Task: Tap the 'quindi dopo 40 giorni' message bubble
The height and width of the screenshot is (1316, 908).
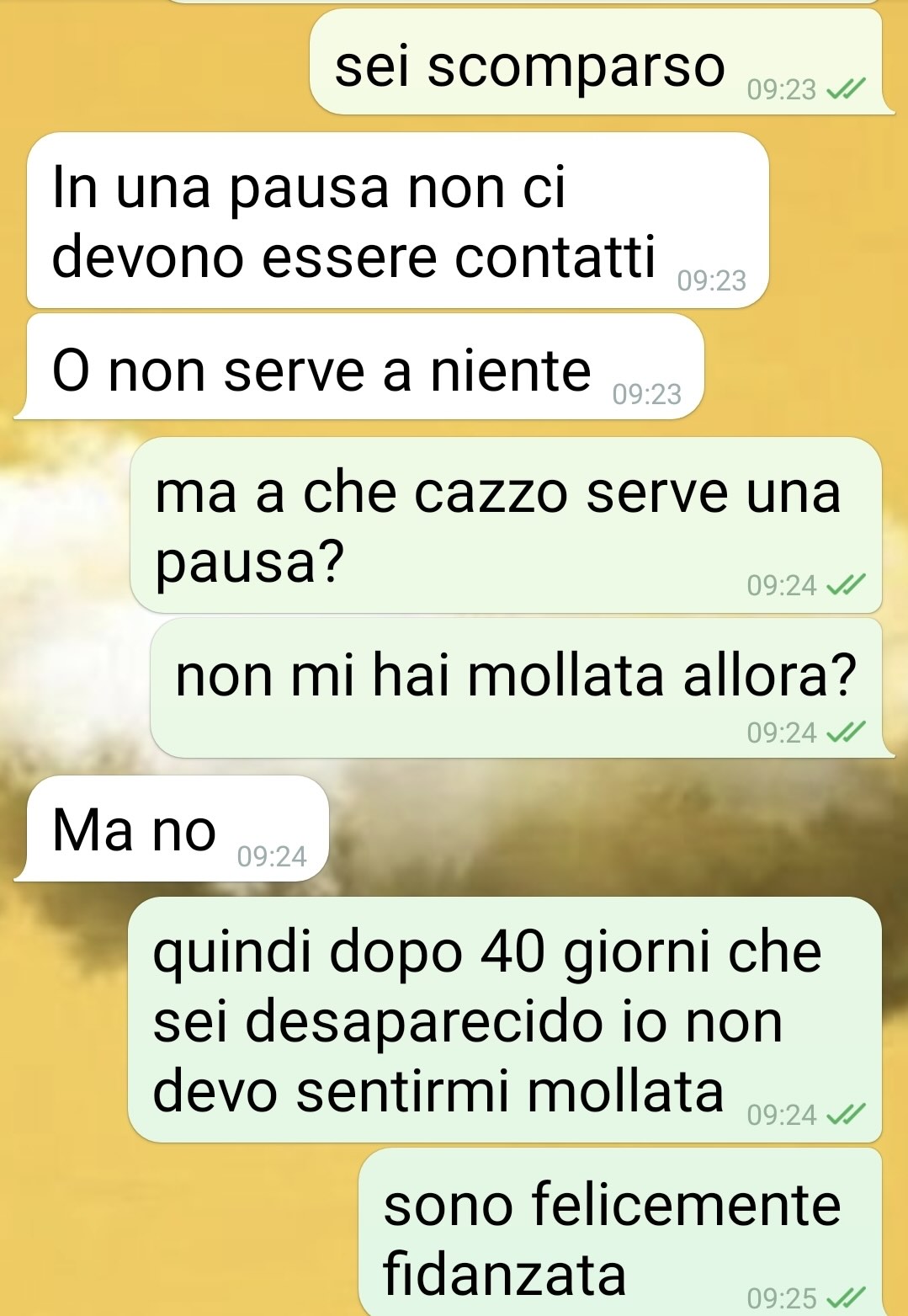Action: pos(505,1020)
